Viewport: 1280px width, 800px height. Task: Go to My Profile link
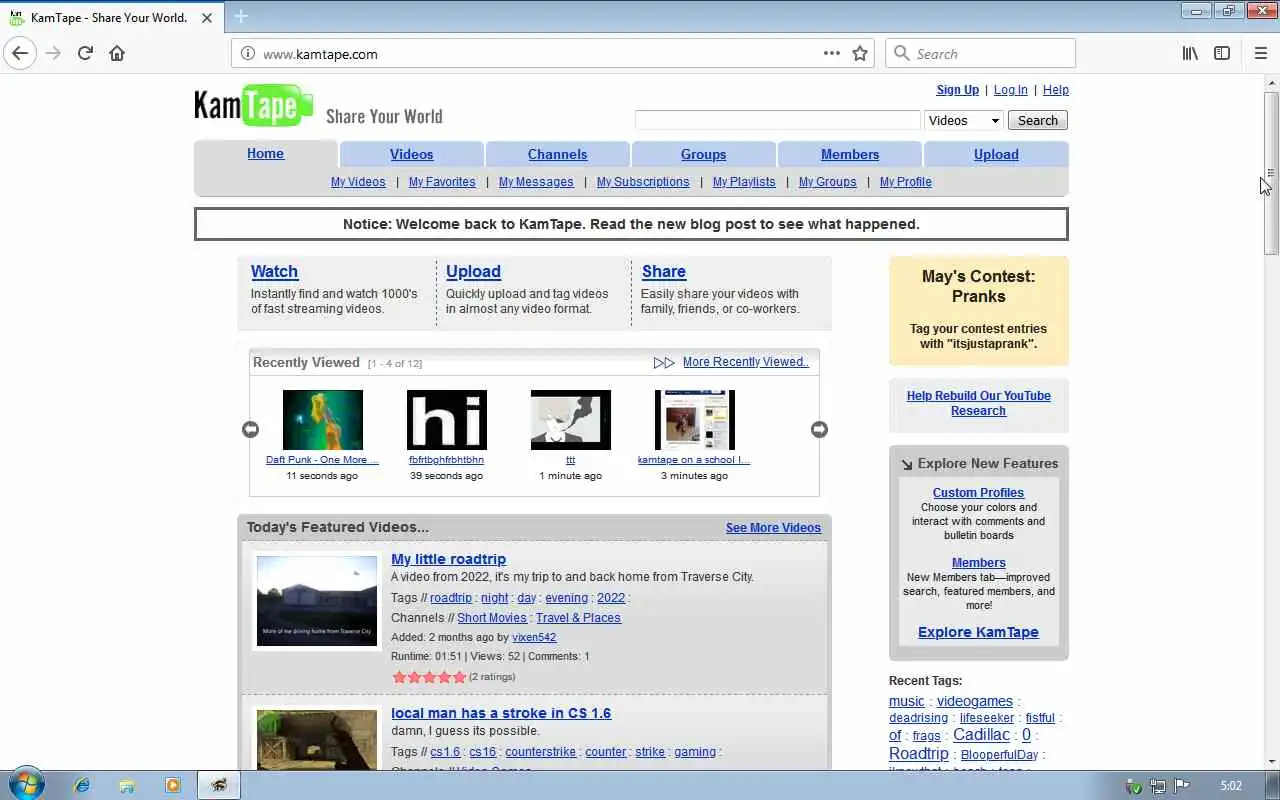click(906, 182)
